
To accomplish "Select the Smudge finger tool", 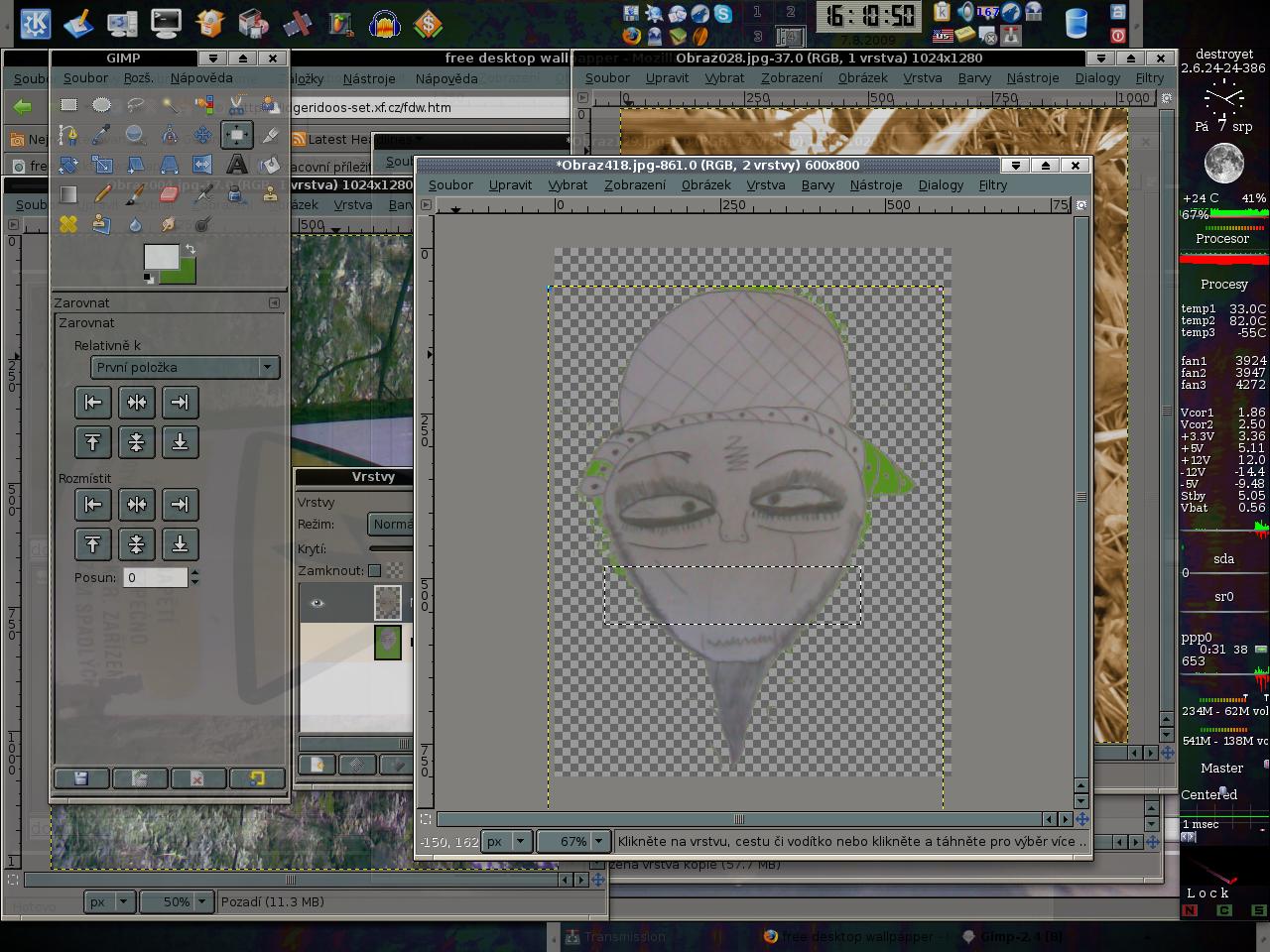I will click(170, 224).
